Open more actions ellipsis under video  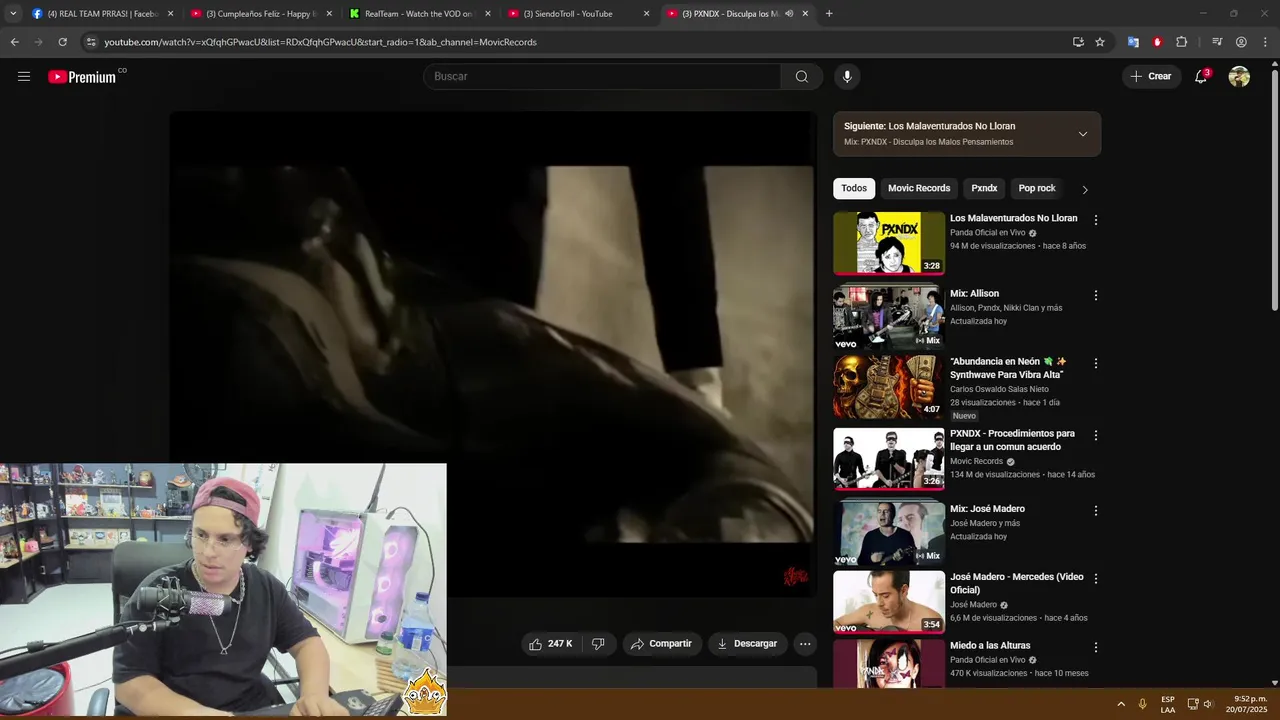pos(805,644)
